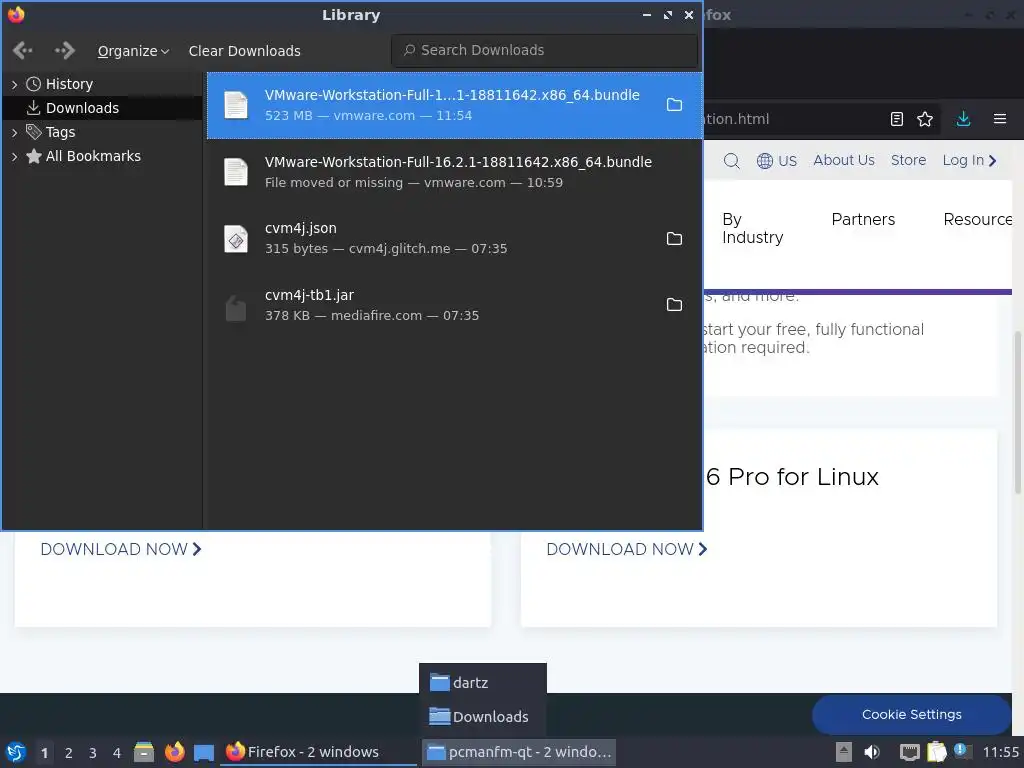Select Downloads in Library sidebar
Viewport: 1024px width, 768px height.
pos(82,108)
